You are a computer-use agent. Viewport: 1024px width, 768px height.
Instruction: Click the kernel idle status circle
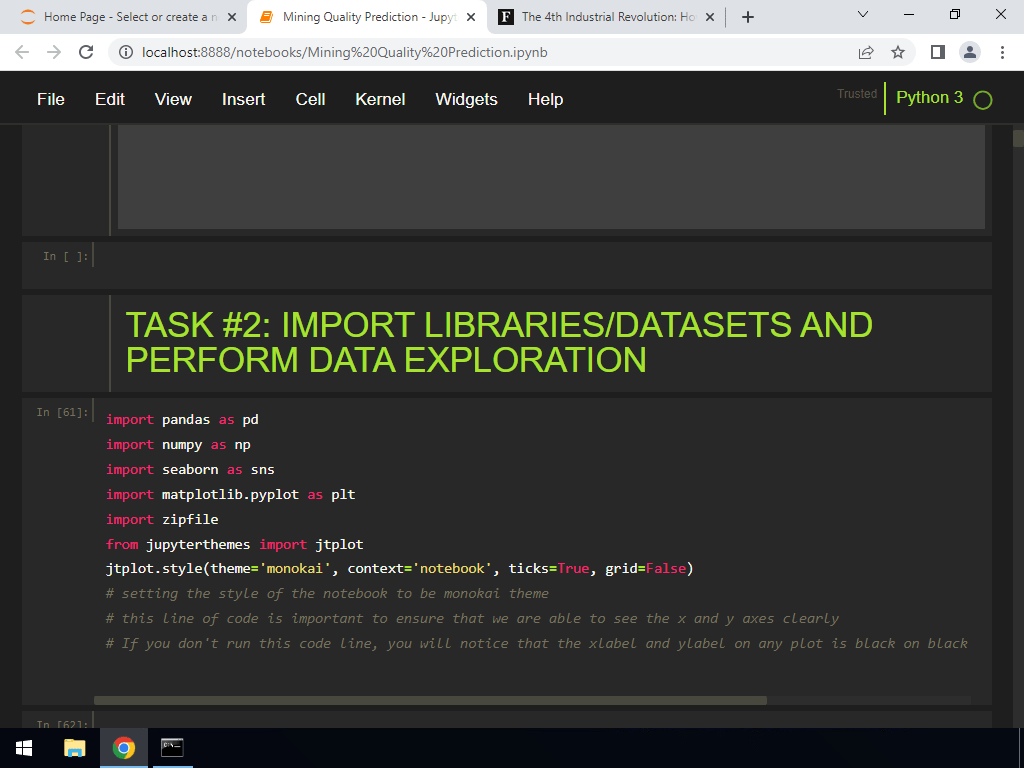pyautogui.click(x=982, y=100)
